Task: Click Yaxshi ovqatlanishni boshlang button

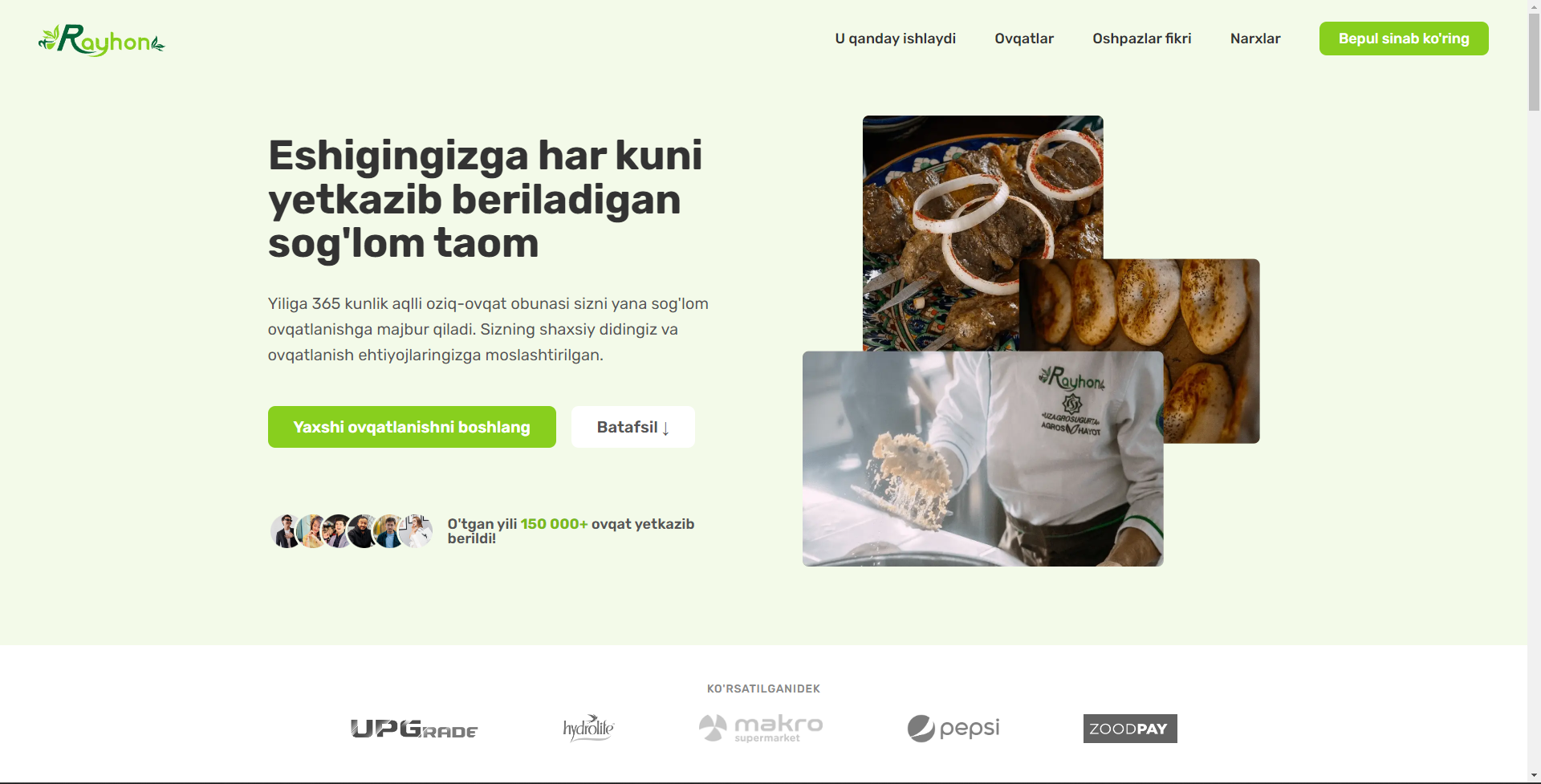Action: [x=412, y=427]
